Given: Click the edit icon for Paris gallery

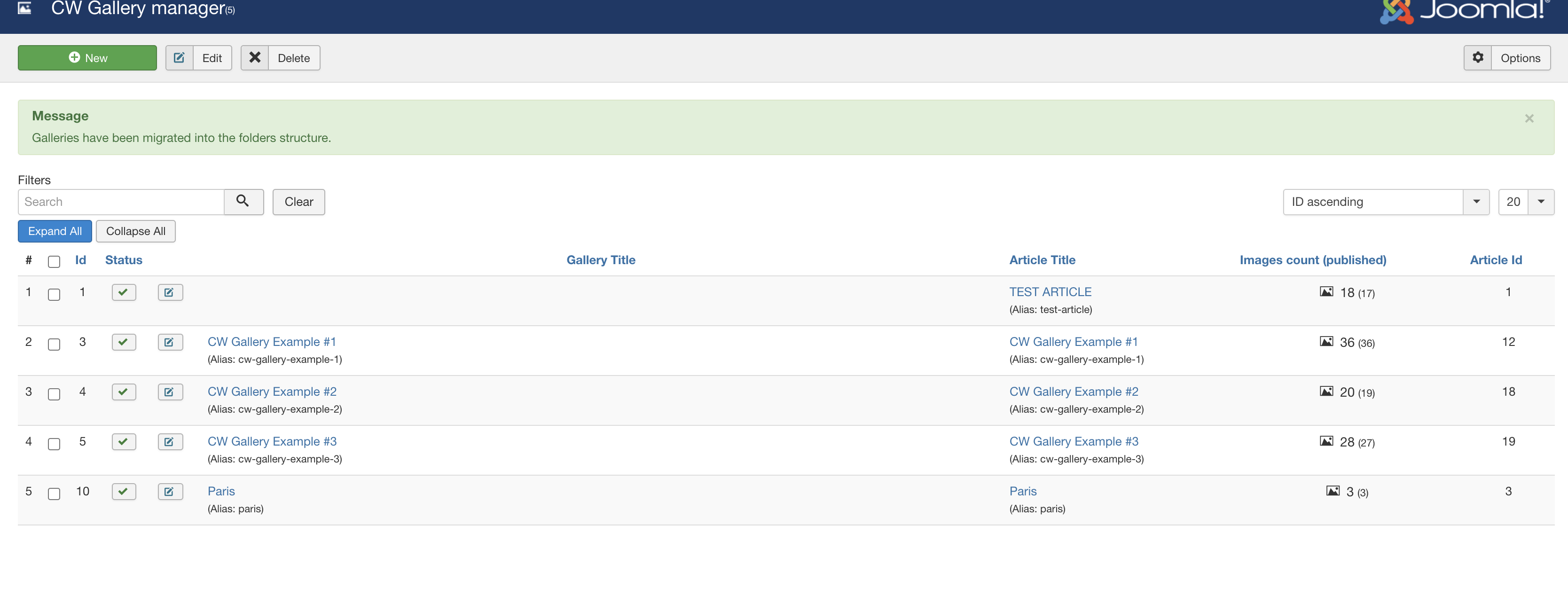Looking at the screenshot, I should 169,491.
